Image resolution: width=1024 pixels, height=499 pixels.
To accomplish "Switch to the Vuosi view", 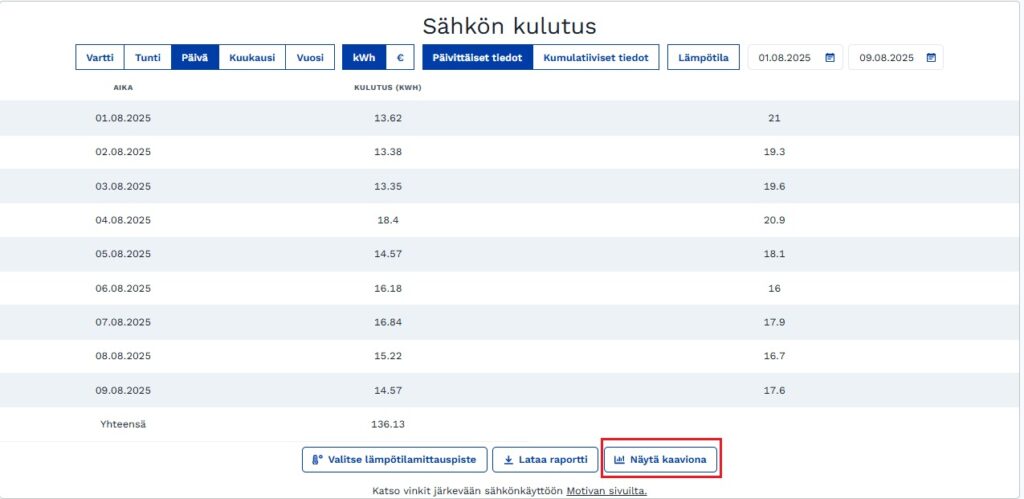I will (x=310, y=58).
